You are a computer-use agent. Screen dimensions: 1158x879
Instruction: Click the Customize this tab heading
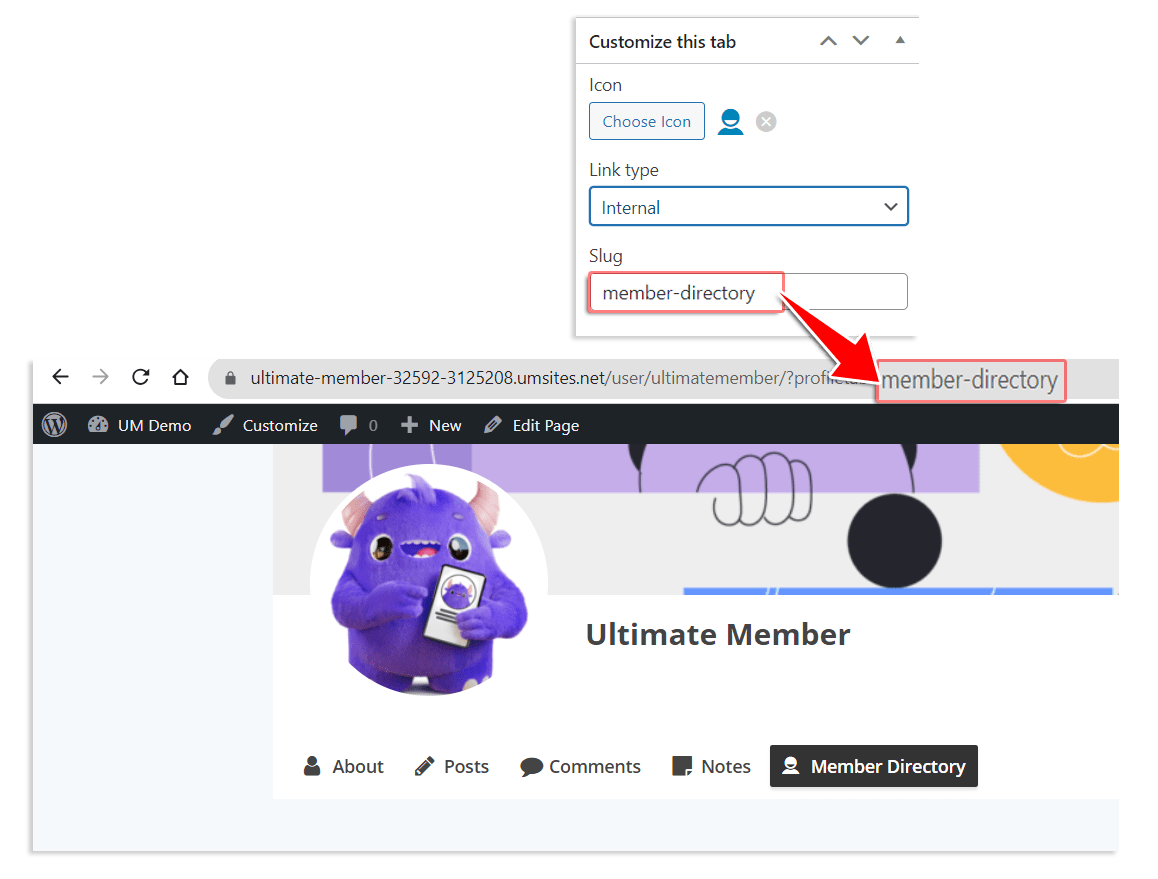[x=662, y=41]
